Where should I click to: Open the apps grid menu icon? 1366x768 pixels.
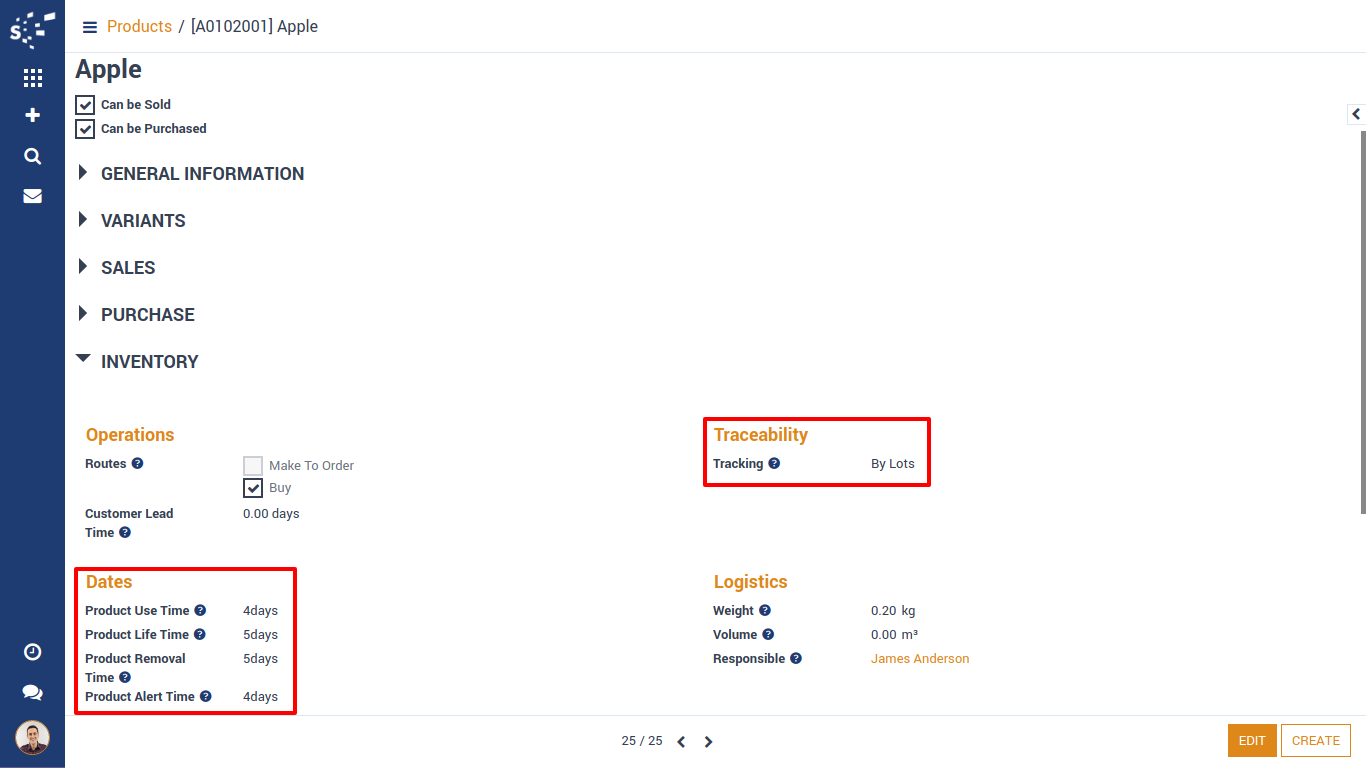coord(32,78)
